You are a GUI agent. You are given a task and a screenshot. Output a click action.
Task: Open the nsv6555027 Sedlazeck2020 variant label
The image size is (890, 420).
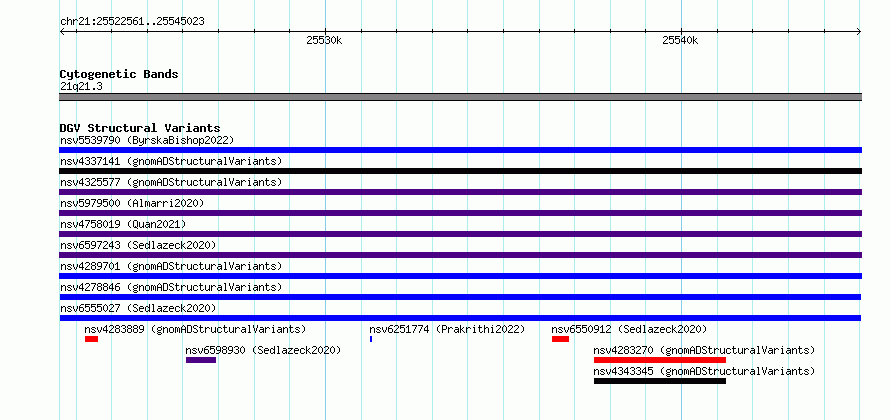pyautogui.click(x=138, y=308)
